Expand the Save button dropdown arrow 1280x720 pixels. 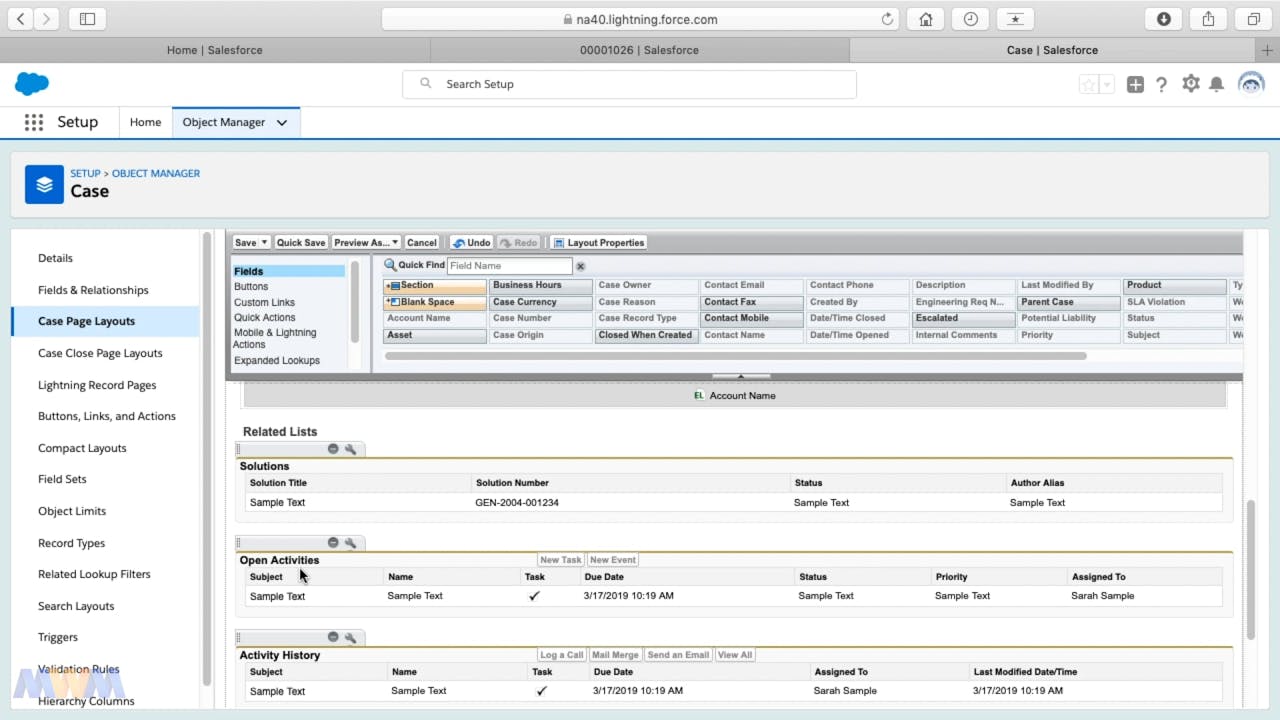click(x=264, y=242)
